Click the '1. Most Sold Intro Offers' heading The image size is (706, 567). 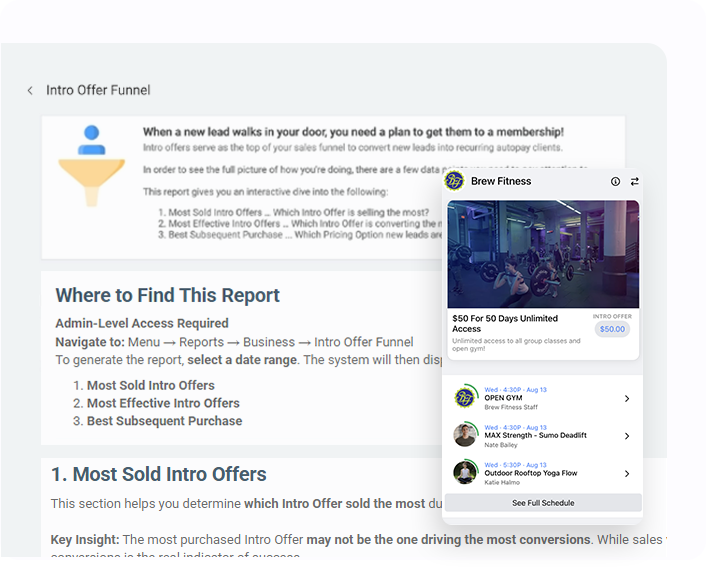(158, 474)
